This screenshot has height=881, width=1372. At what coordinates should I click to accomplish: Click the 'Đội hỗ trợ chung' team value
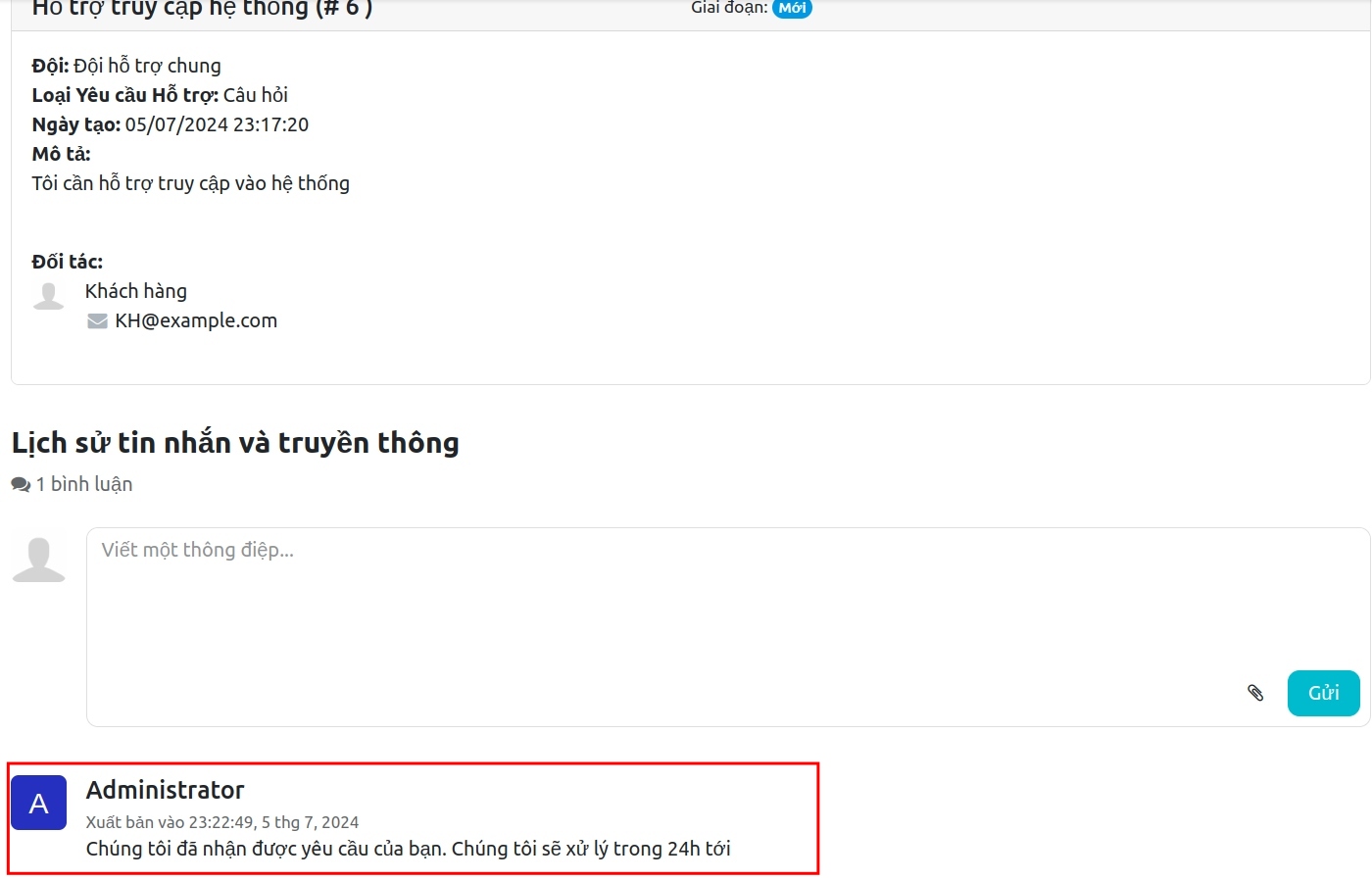click(148, 66)
